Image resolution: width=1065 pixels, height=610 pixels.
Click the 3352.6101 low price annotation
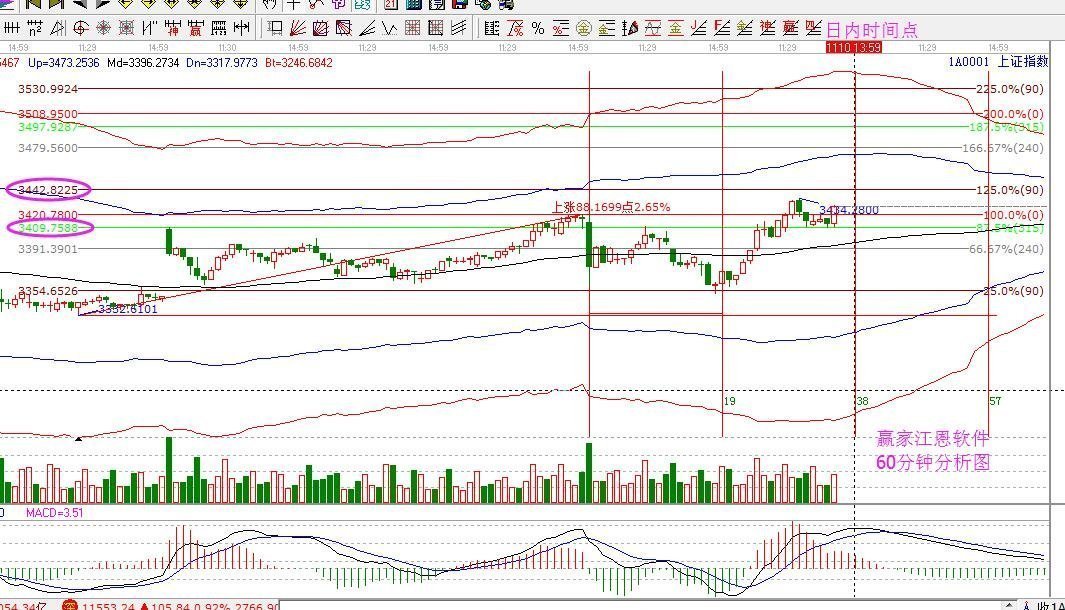pyautogui.click(x=128, y=309)
